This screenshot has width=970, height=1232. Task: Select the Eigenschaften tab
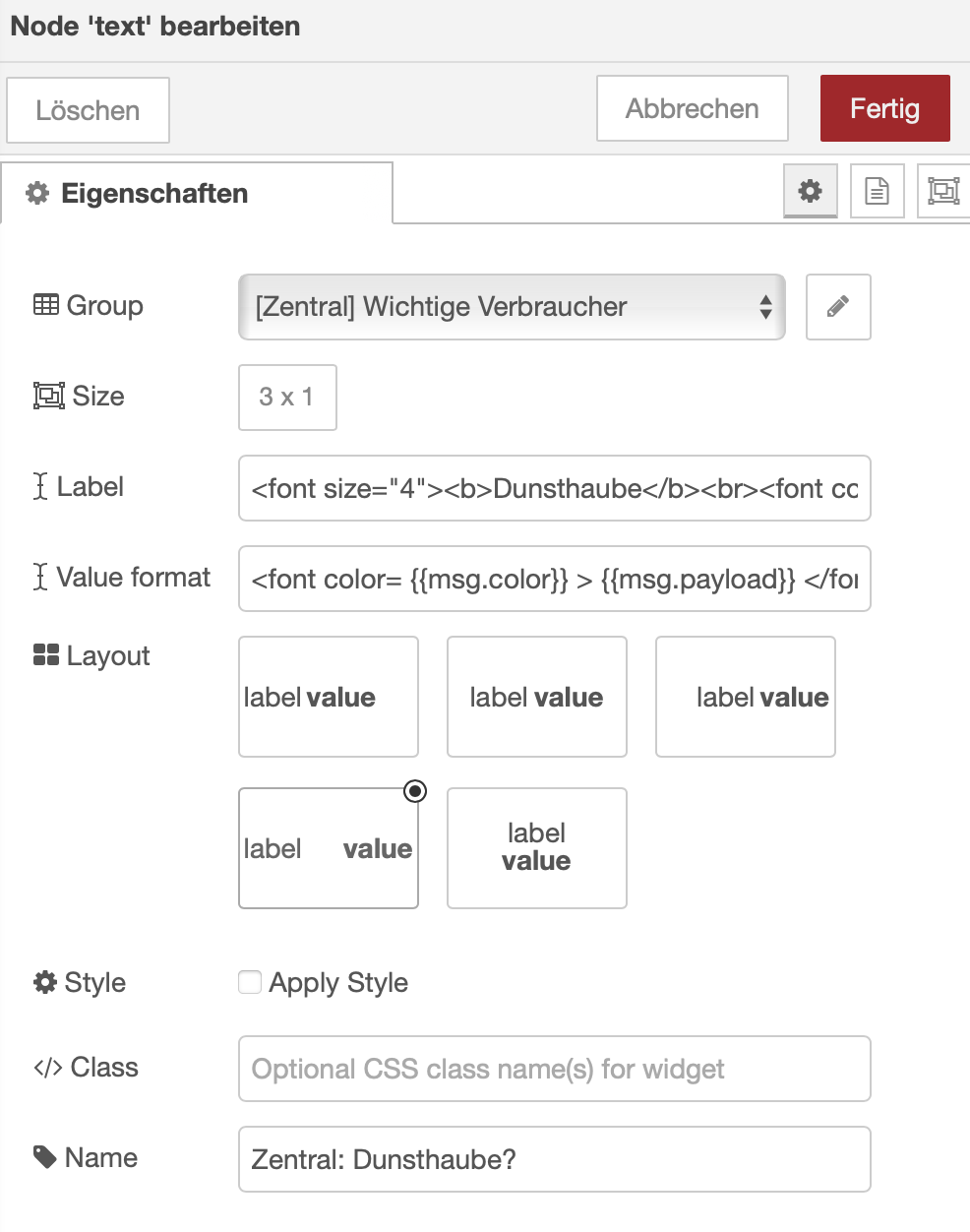coord(197,194)
